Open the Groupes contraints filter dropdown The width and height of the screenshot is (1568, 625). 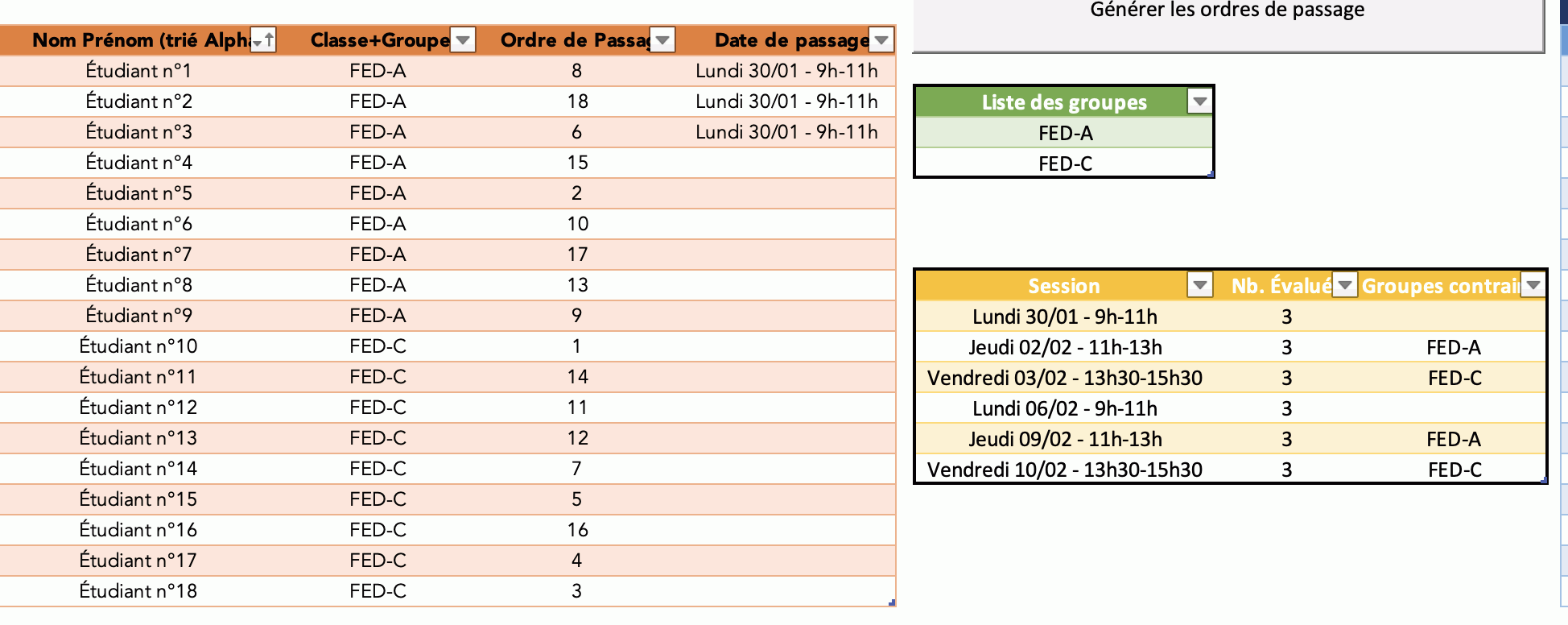(1533, 285)
